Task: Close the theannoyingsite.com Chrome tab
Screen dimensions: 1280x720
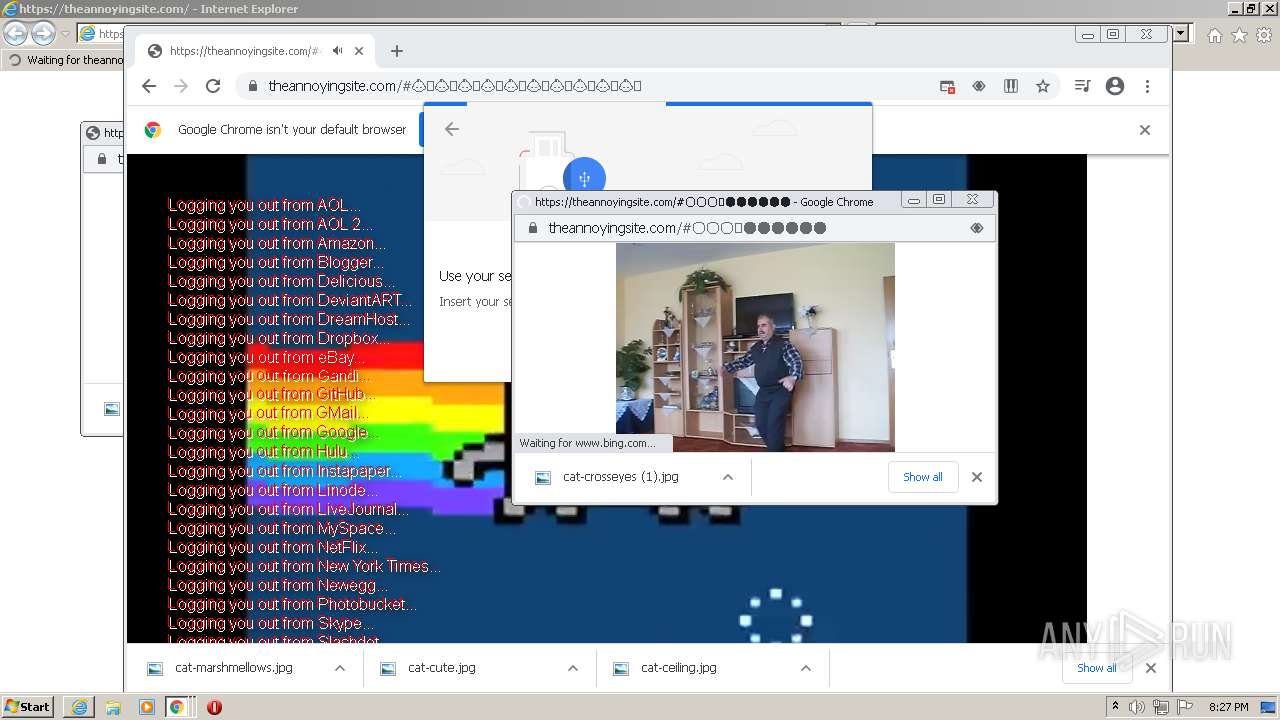Action: click(x=359, y=51)
